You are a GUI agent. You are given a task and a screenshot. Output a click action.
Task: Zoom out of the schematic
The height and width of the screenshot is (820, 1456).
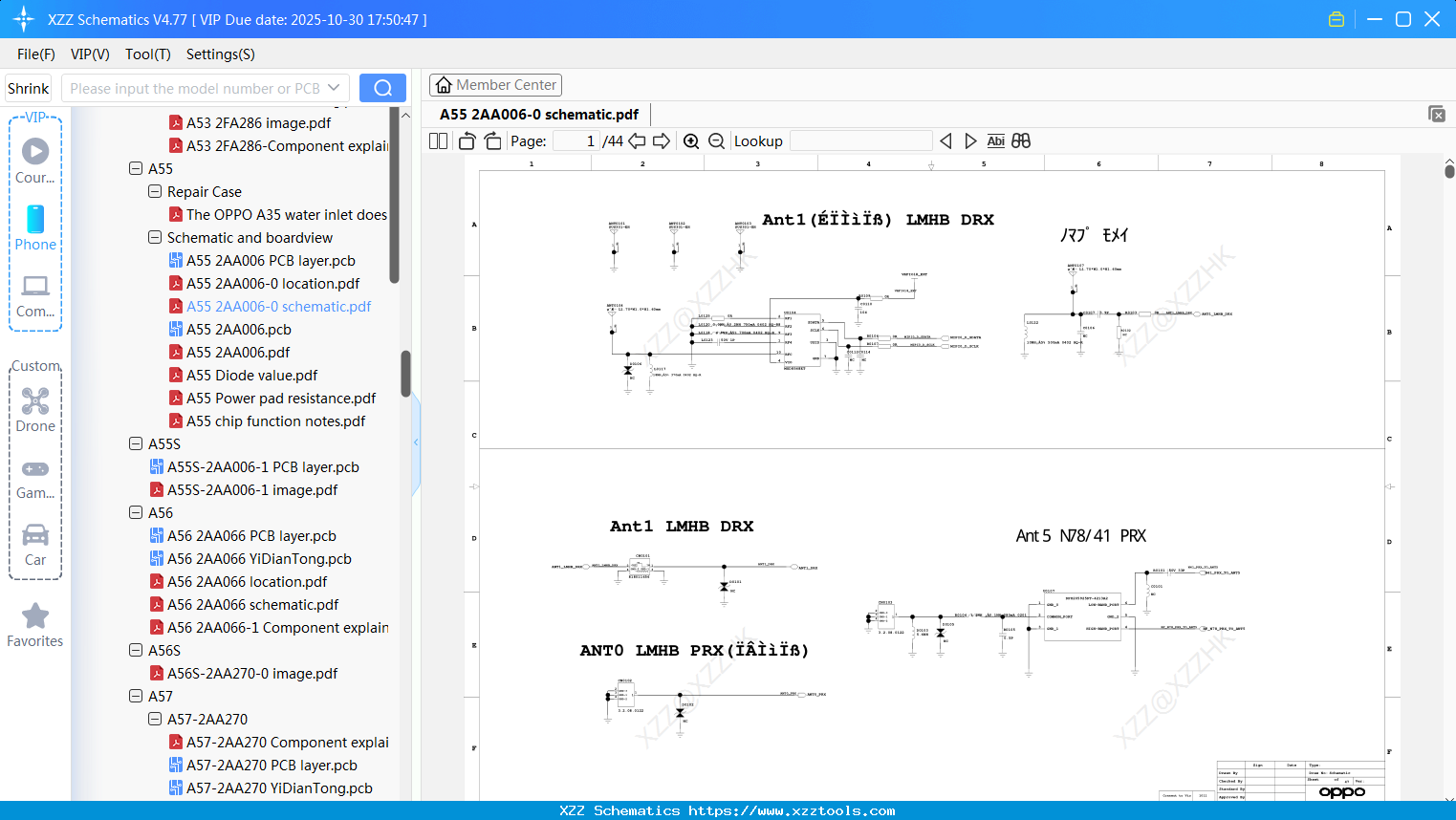tap(716, 141)
